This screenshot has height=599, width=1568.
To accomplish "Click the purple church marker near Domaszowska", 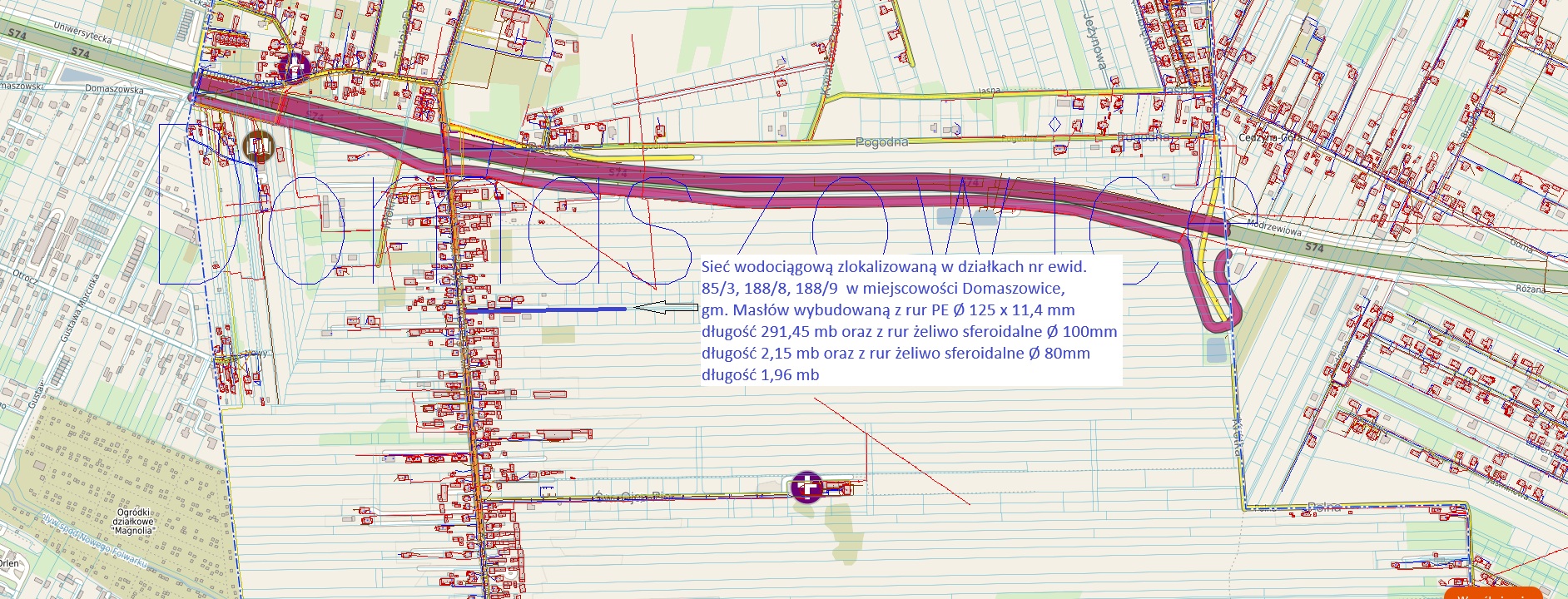I will point(294,67).
